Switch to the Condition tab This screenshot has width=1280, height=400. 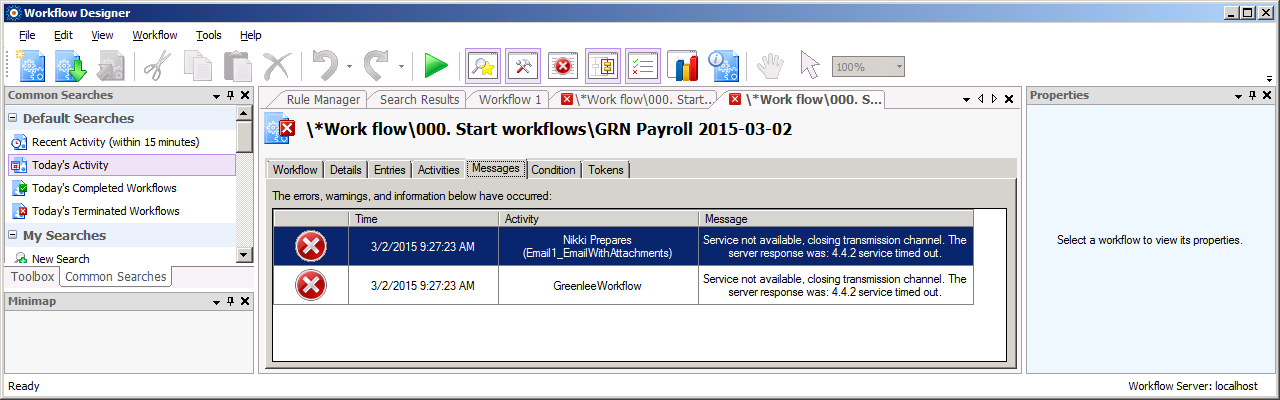(553, 170)
